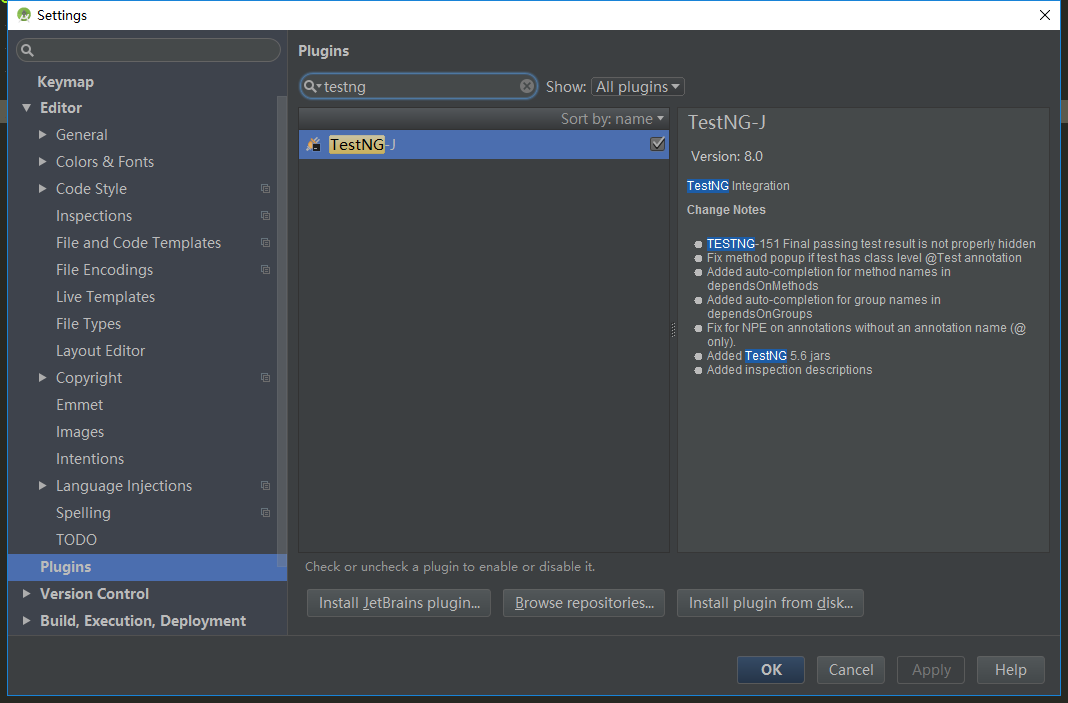1068x703 pixels.
Task: Open the Live Templates settings page
Action: click(x=106, y=297)
